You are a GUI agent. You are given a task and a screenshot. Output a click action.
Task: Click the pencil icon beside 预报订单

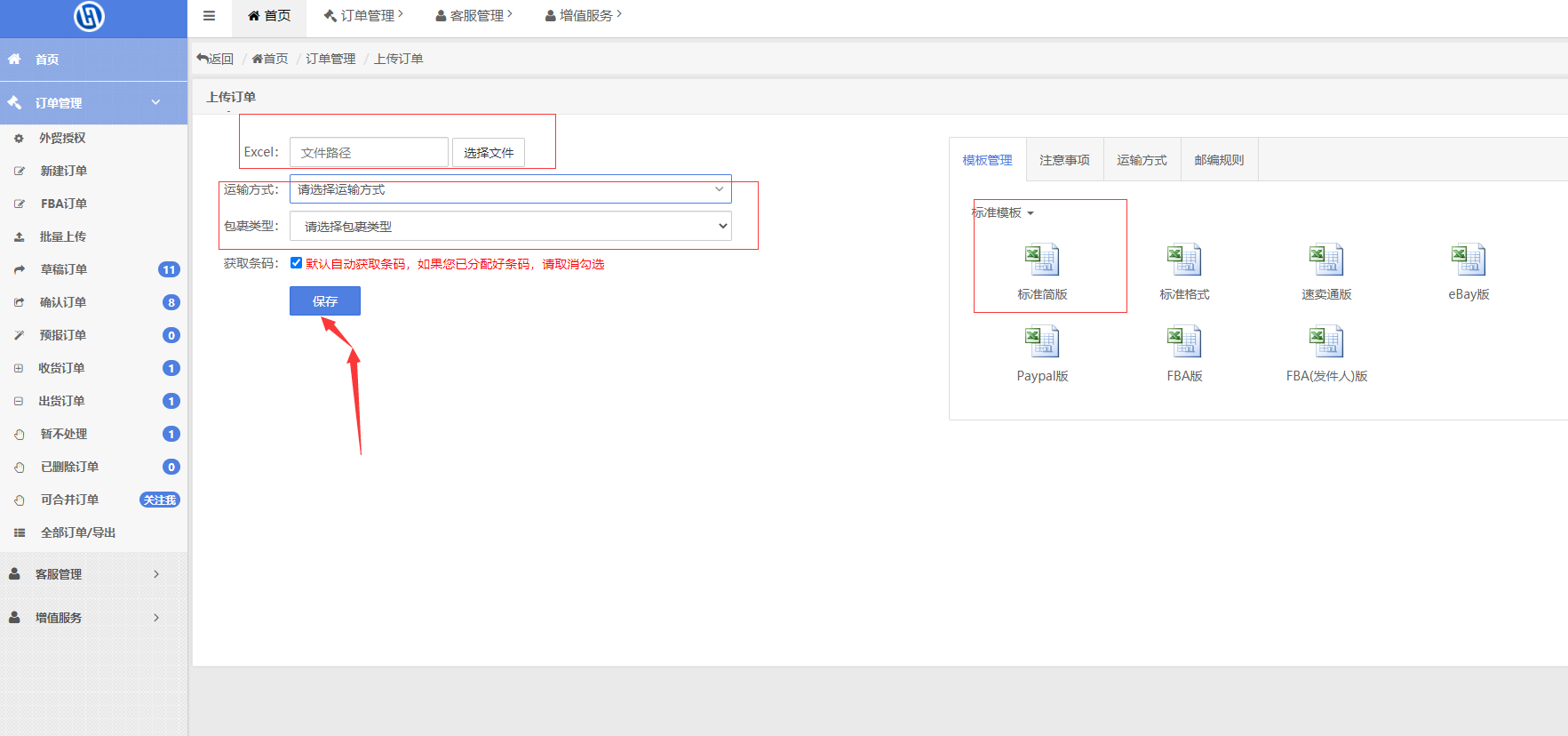click(x=19, y=335)
